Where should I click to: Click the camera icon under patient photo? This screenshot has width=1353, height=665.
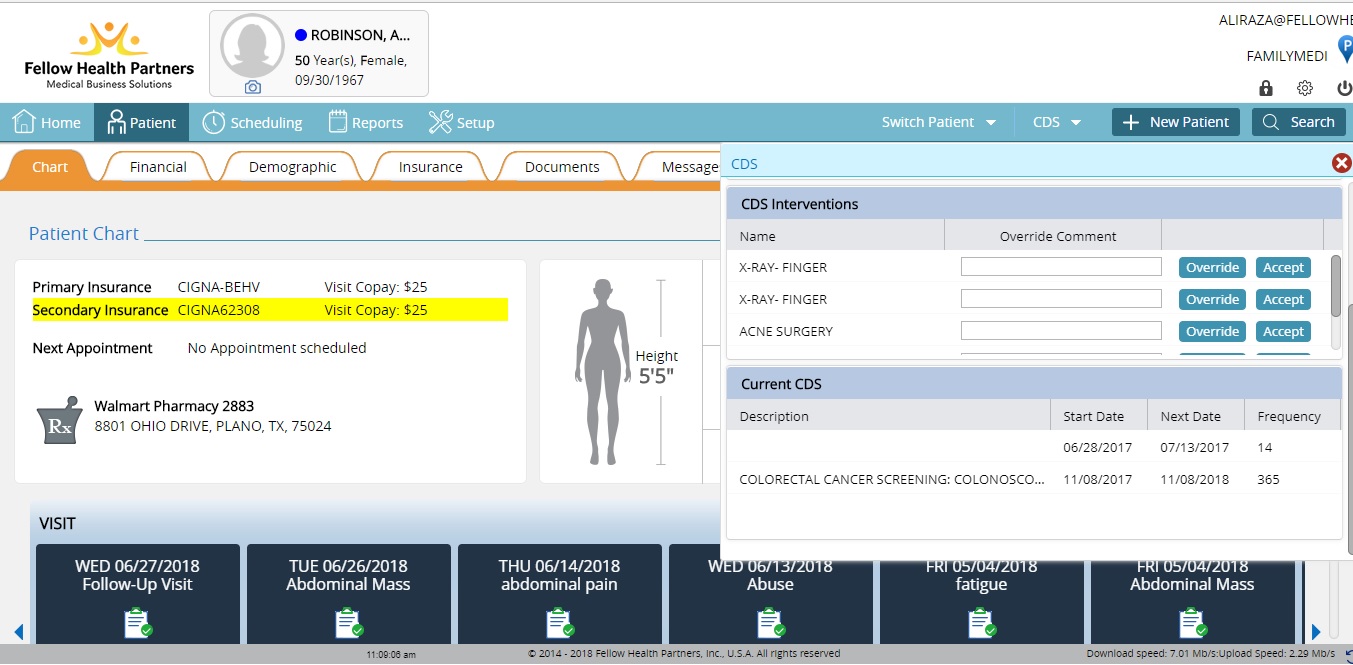pos(253,87)
